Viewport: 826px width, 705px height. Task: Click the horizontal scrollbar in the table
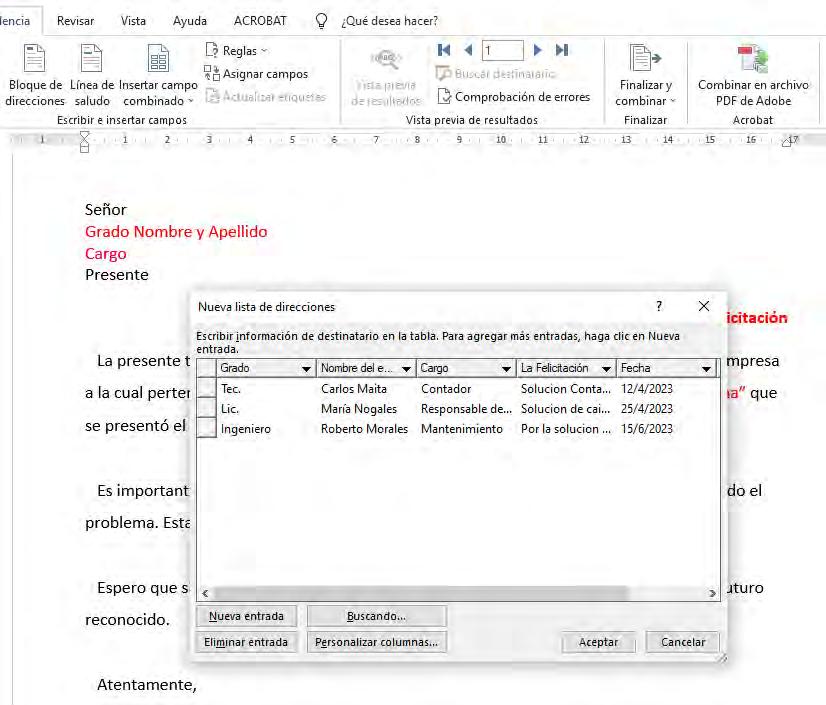click(420, 594)
